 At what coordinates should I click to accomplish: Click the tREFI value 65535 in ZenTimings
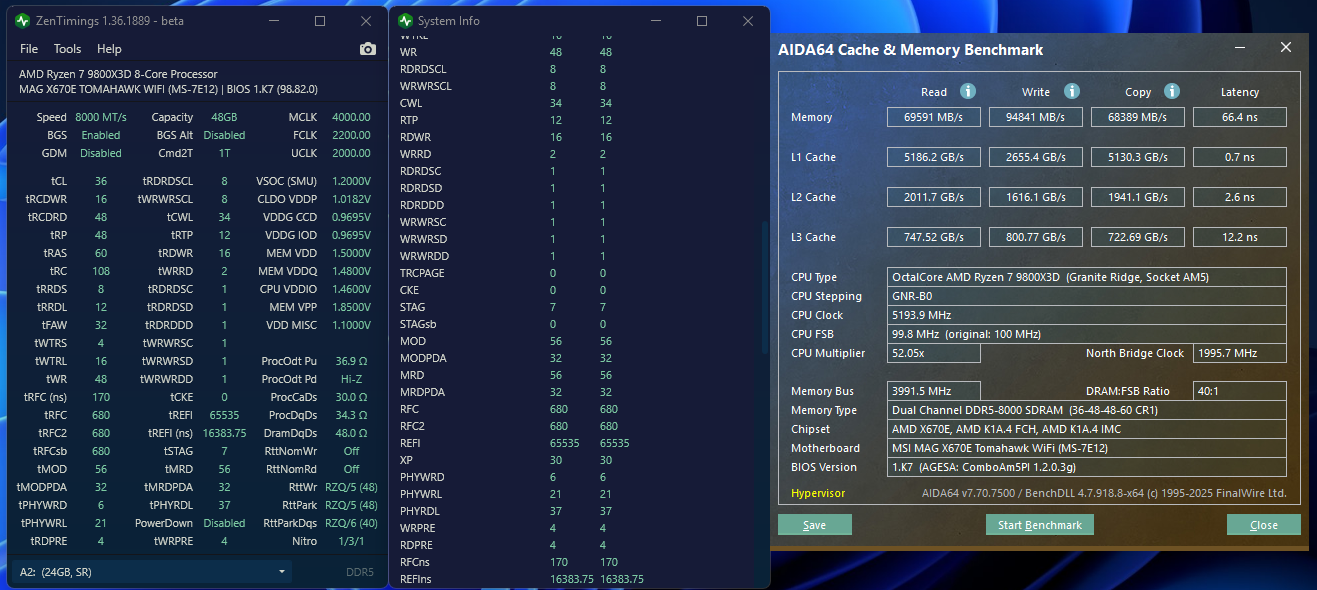[224, 415]
